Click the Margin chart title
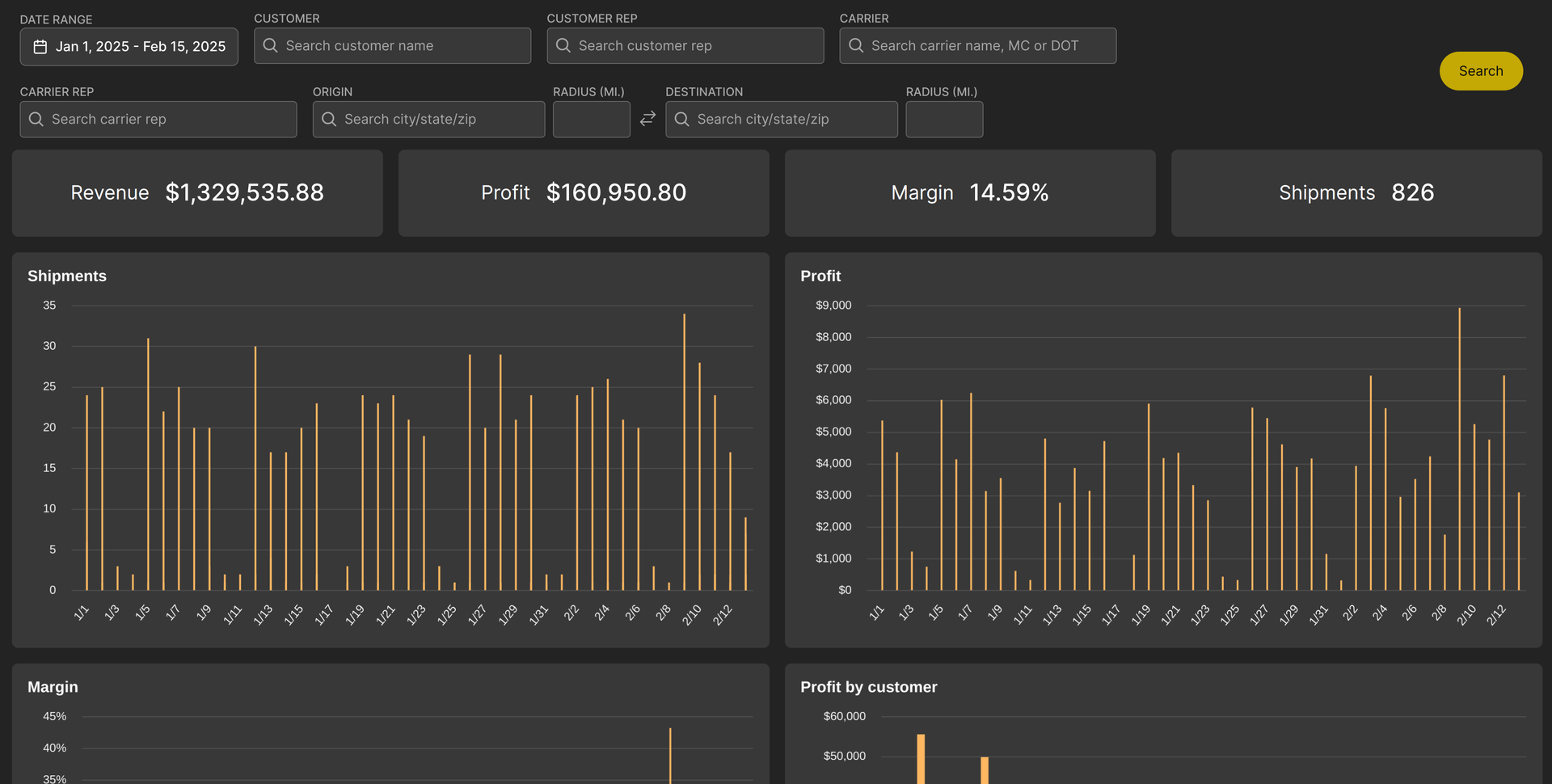1552x784 pixels. click(x=53, y=687)
